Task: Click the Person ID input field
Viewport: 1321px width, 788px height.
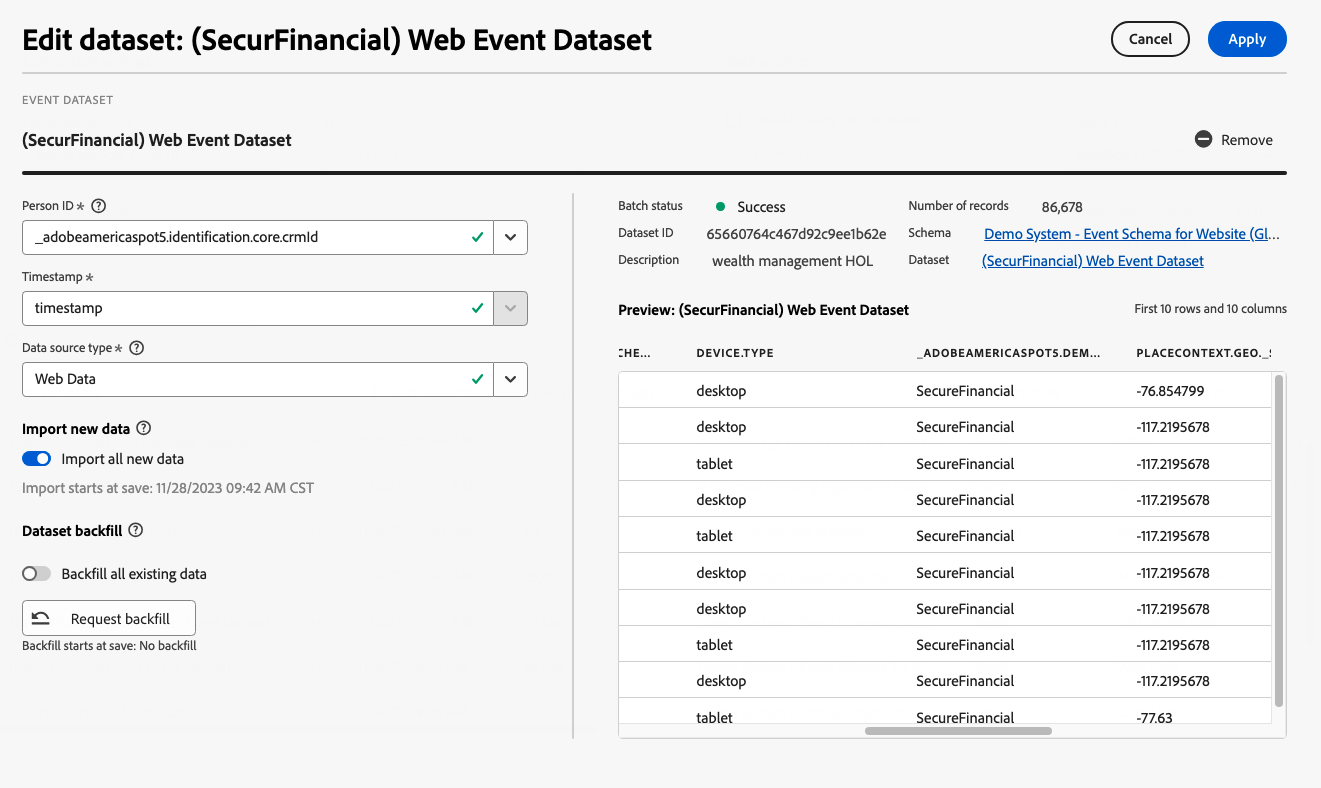Action: coord(258,238)
